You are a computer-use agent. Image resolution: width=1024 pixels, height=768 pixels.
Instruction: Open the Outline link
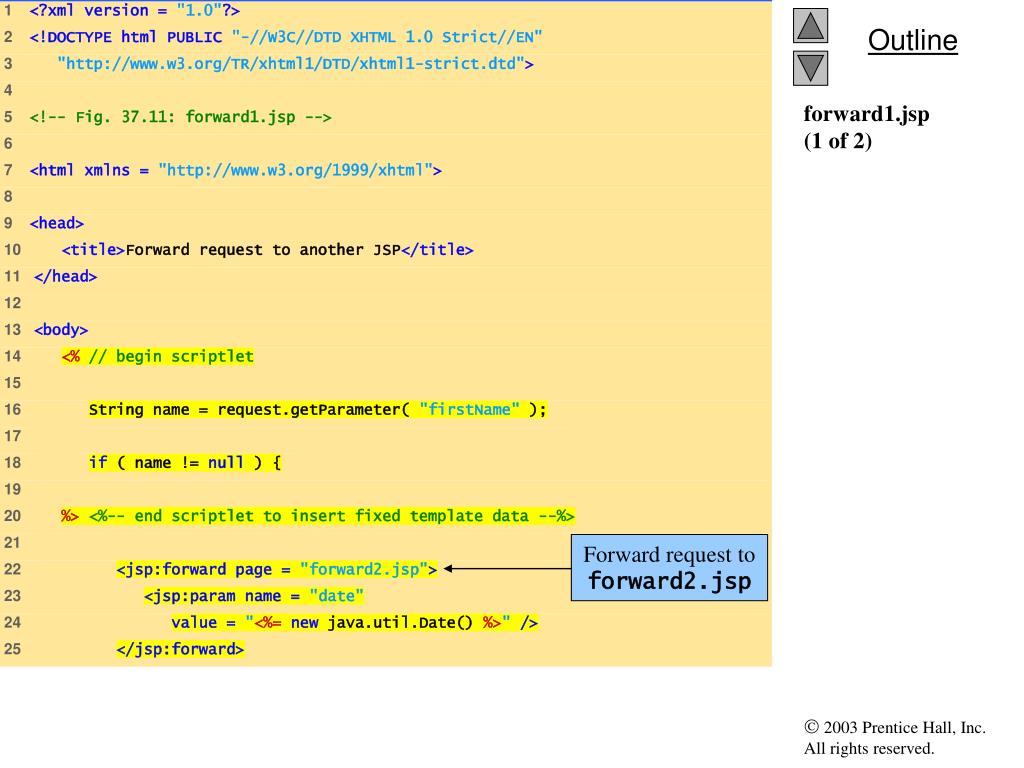(x=912, y=40)
